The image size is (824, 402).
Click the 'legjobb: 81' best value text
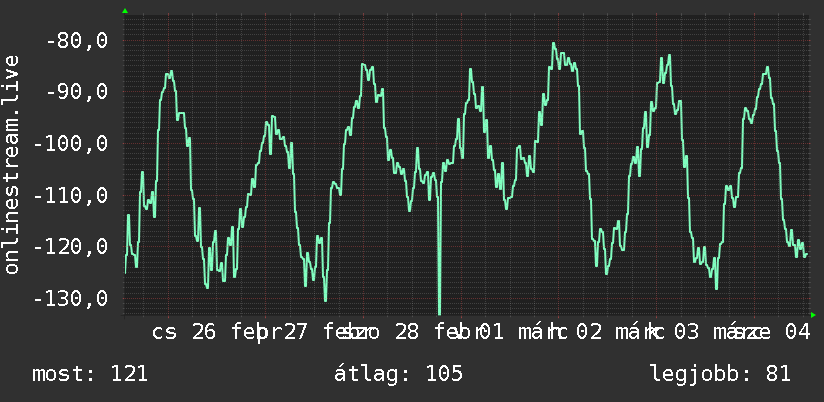point(720,374)
